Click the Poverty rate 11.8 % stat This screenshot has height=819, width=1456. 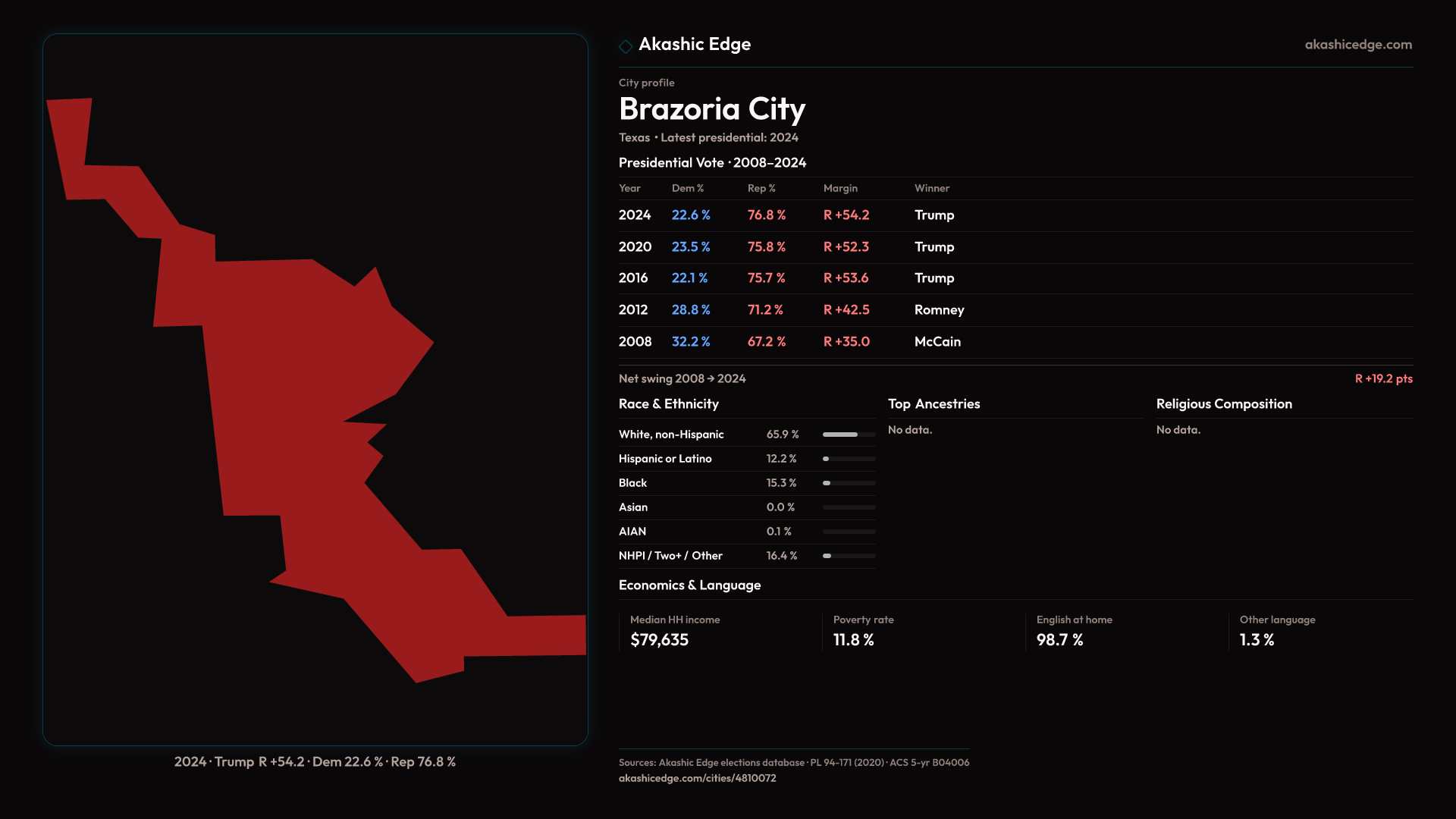point(853,640)
